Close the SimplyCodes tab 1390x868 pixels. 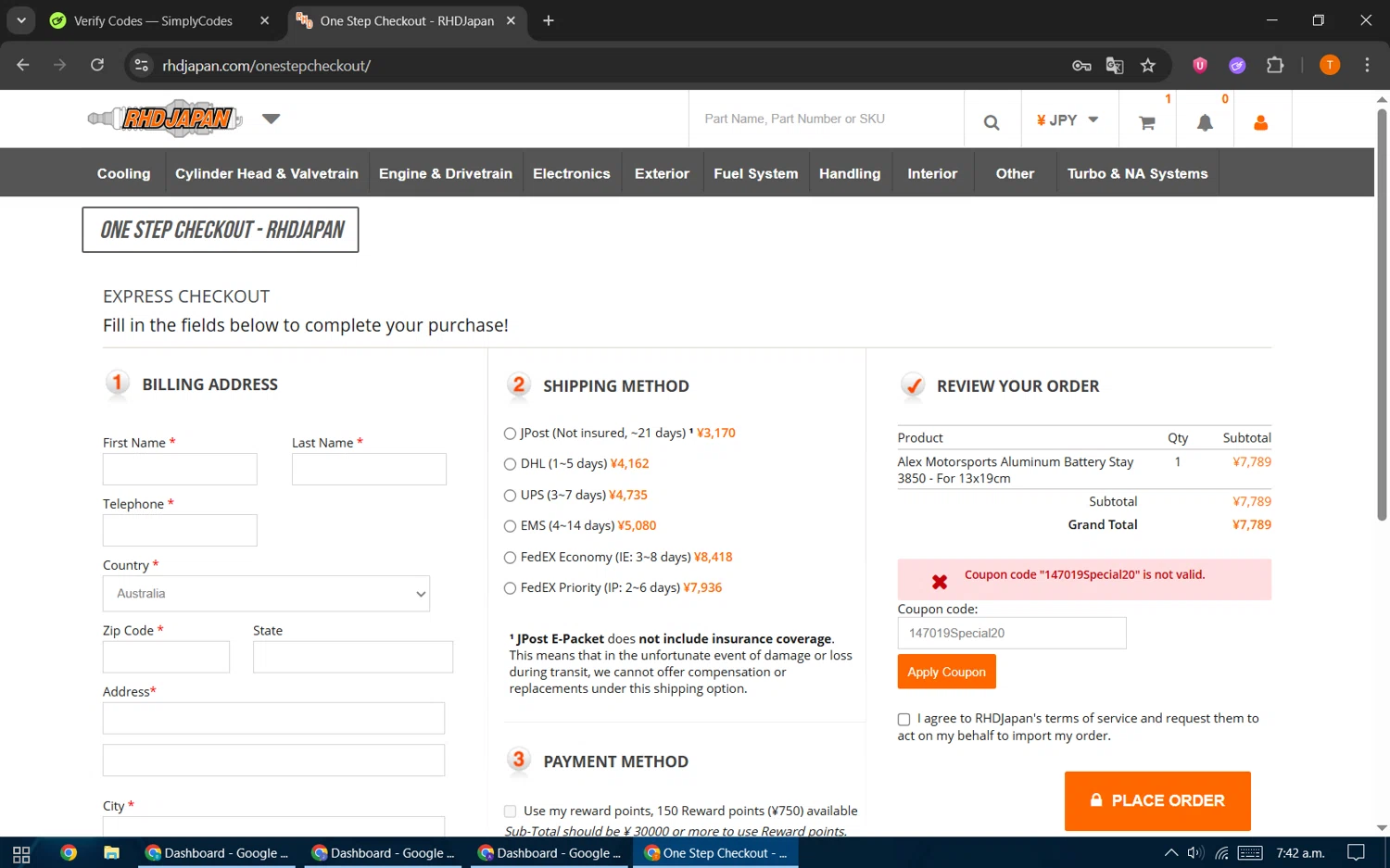click(265, 20)
